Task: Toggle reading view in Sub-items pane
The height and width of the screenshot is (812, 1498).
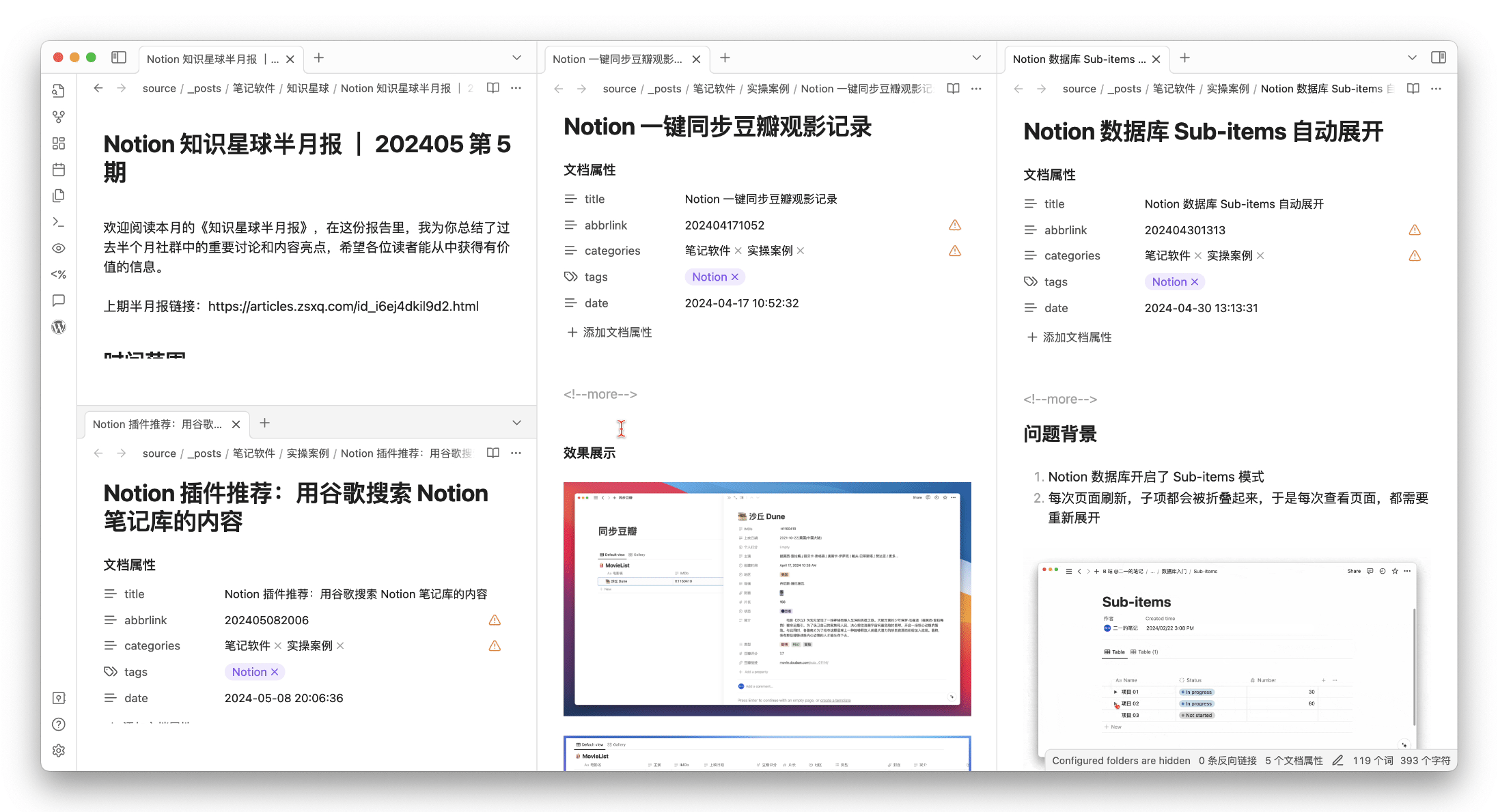Action: coord(1413,89)
